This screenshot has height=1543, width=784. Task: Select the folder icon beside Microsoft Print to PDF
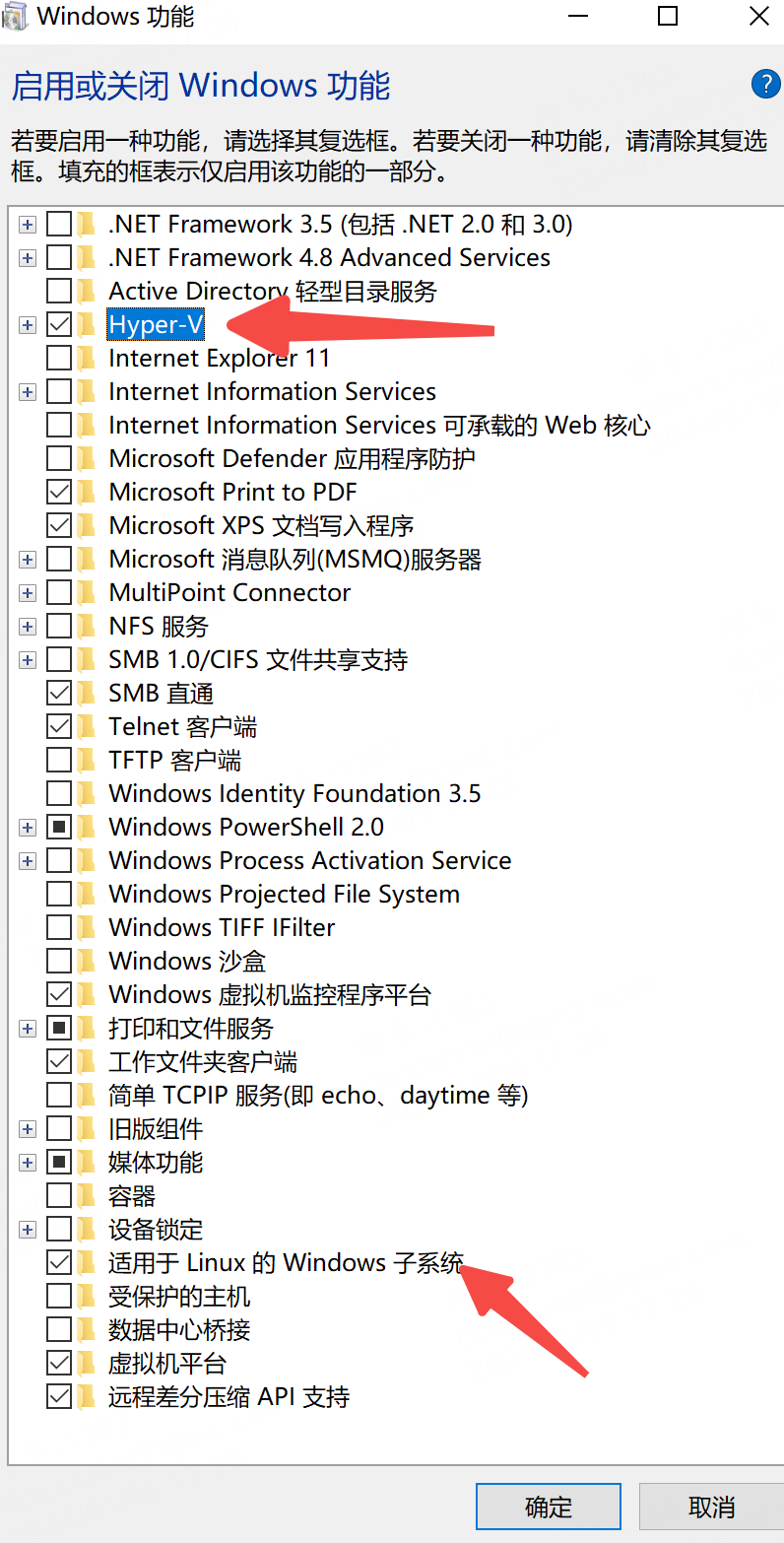click(x=88, y=492)
